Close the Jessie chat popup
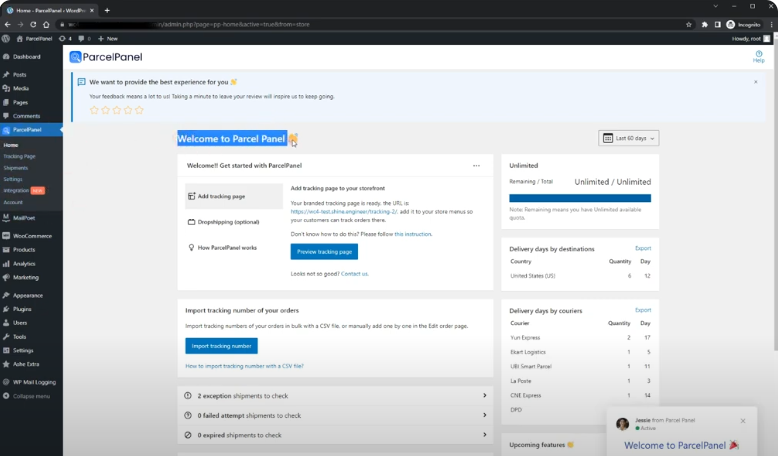The height and width of the screenshot is (456, 782). coord(743,421)
